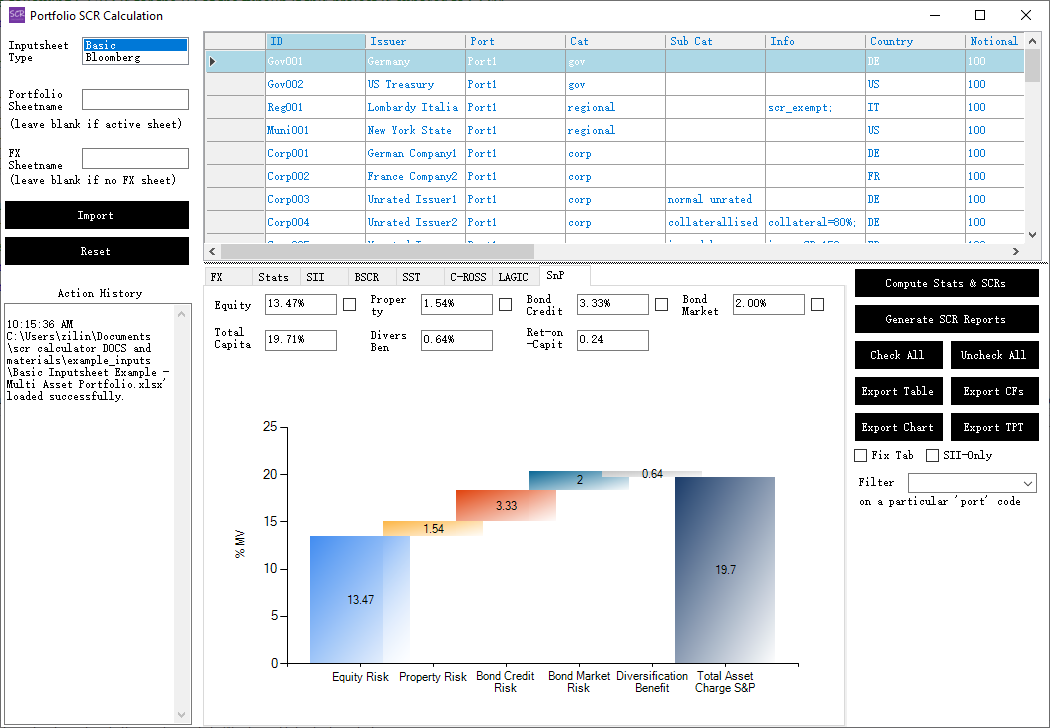The image size is (1050, 728).
Task: Switch to the BSCR tab
Action: 367,277
